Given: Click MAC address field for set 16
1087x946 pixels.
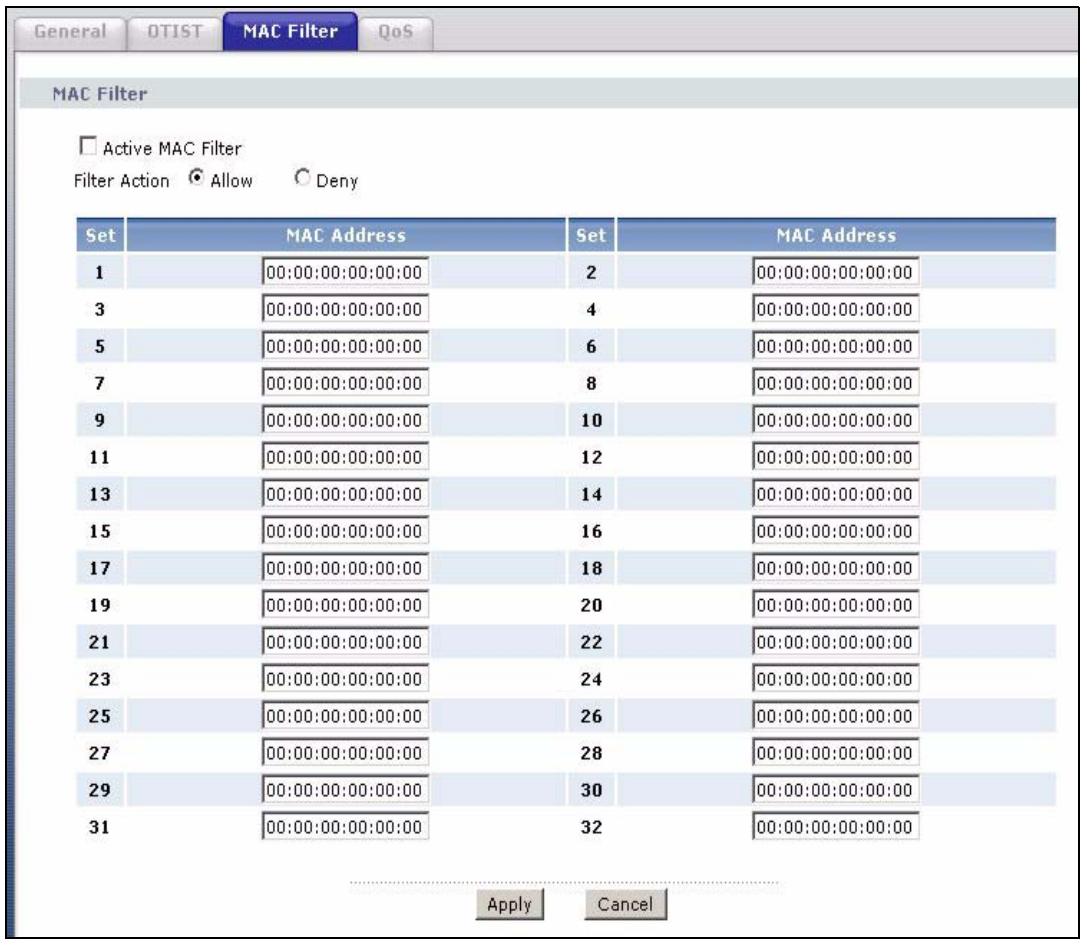Looking at the screenshot, I should click(835, 531).
